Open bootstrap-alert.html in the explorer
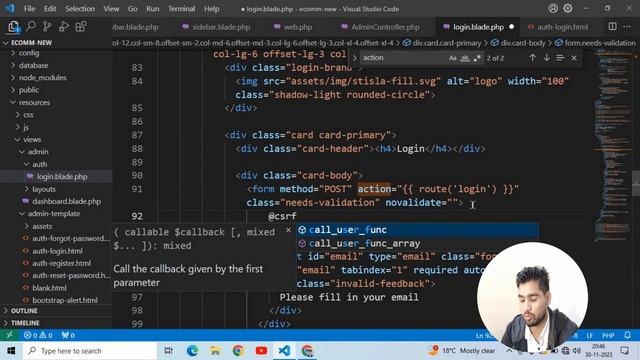This screenshot has width=640, height=360. 56,300
